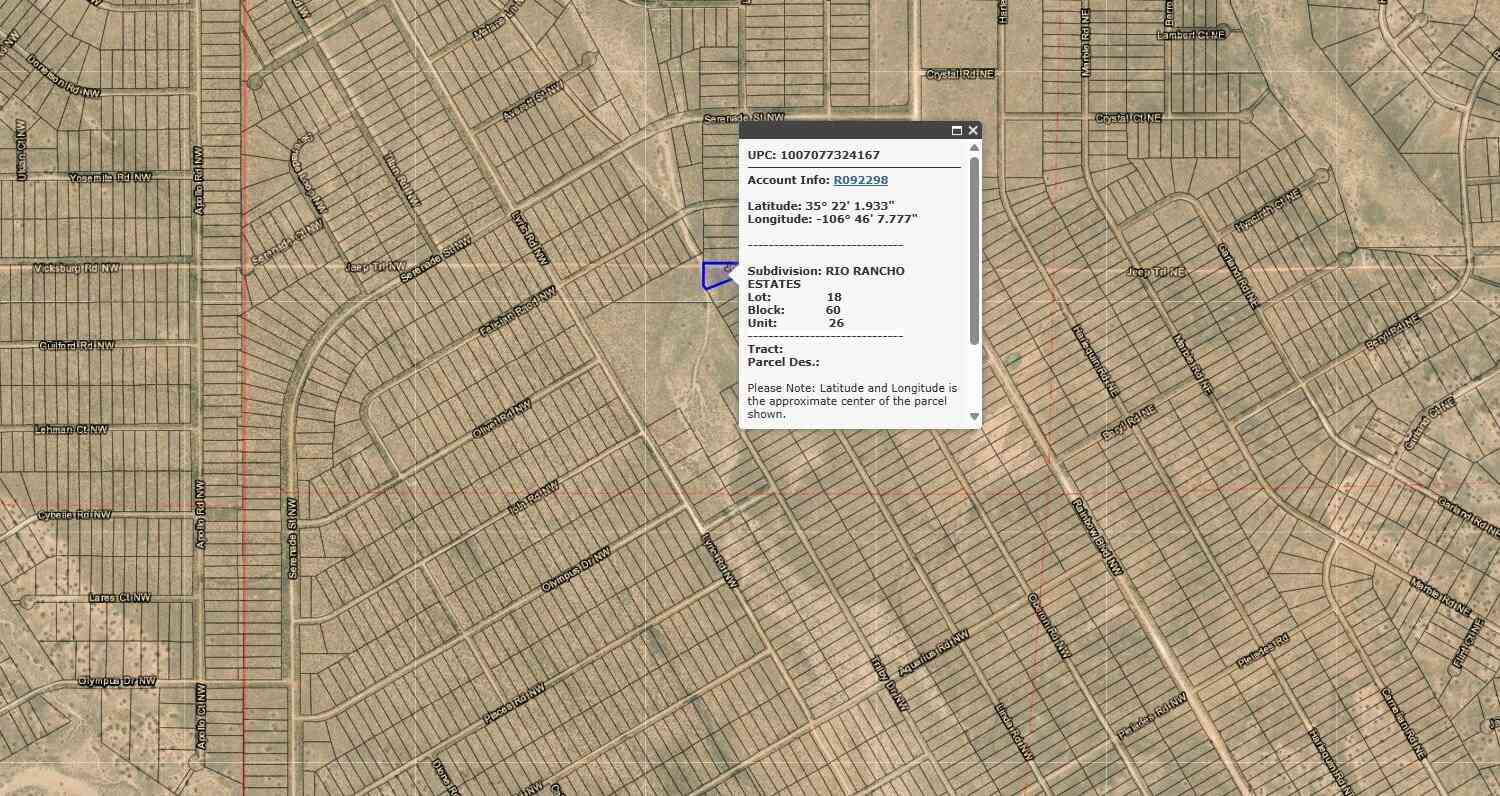Click the Cybelle Rd NW map label

point(75,515)
